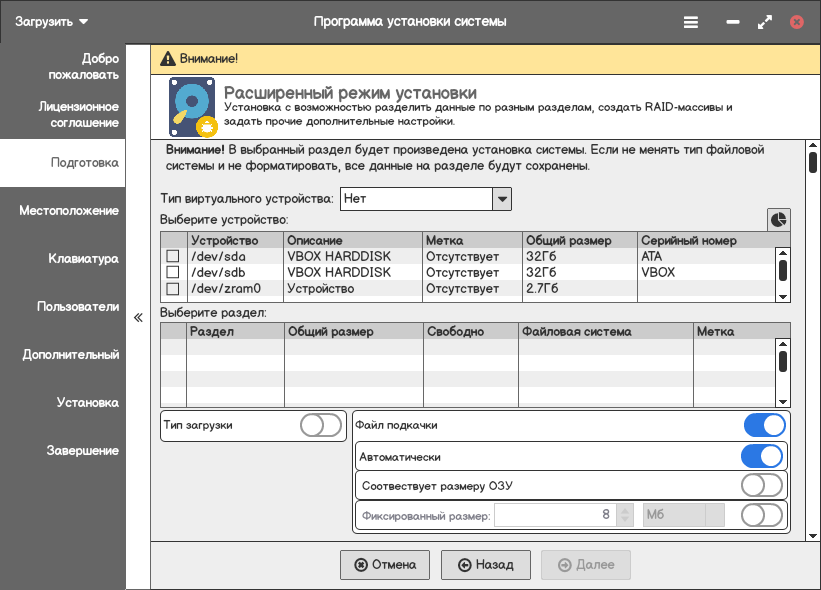821x590 pixels.
Task: Open the Загрузить dropdown menu
Action: (51, 21)
